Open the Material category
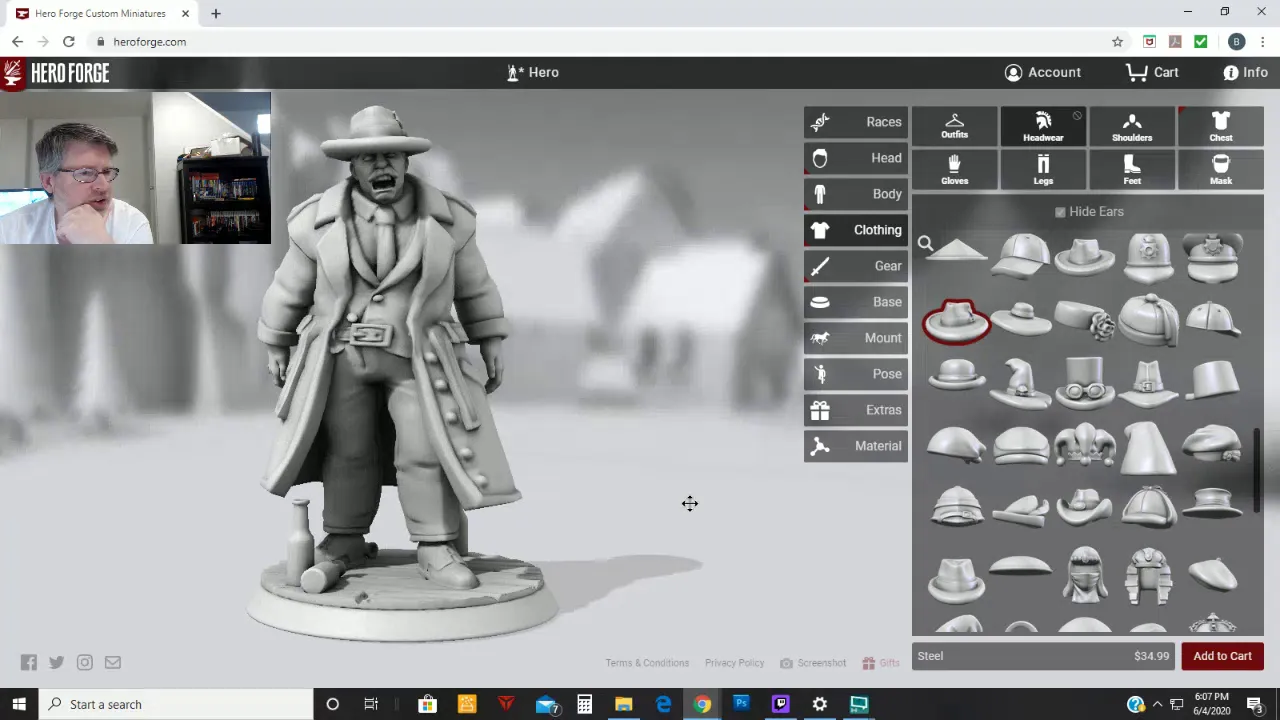 pyautogui.click(x=856, y=446)
